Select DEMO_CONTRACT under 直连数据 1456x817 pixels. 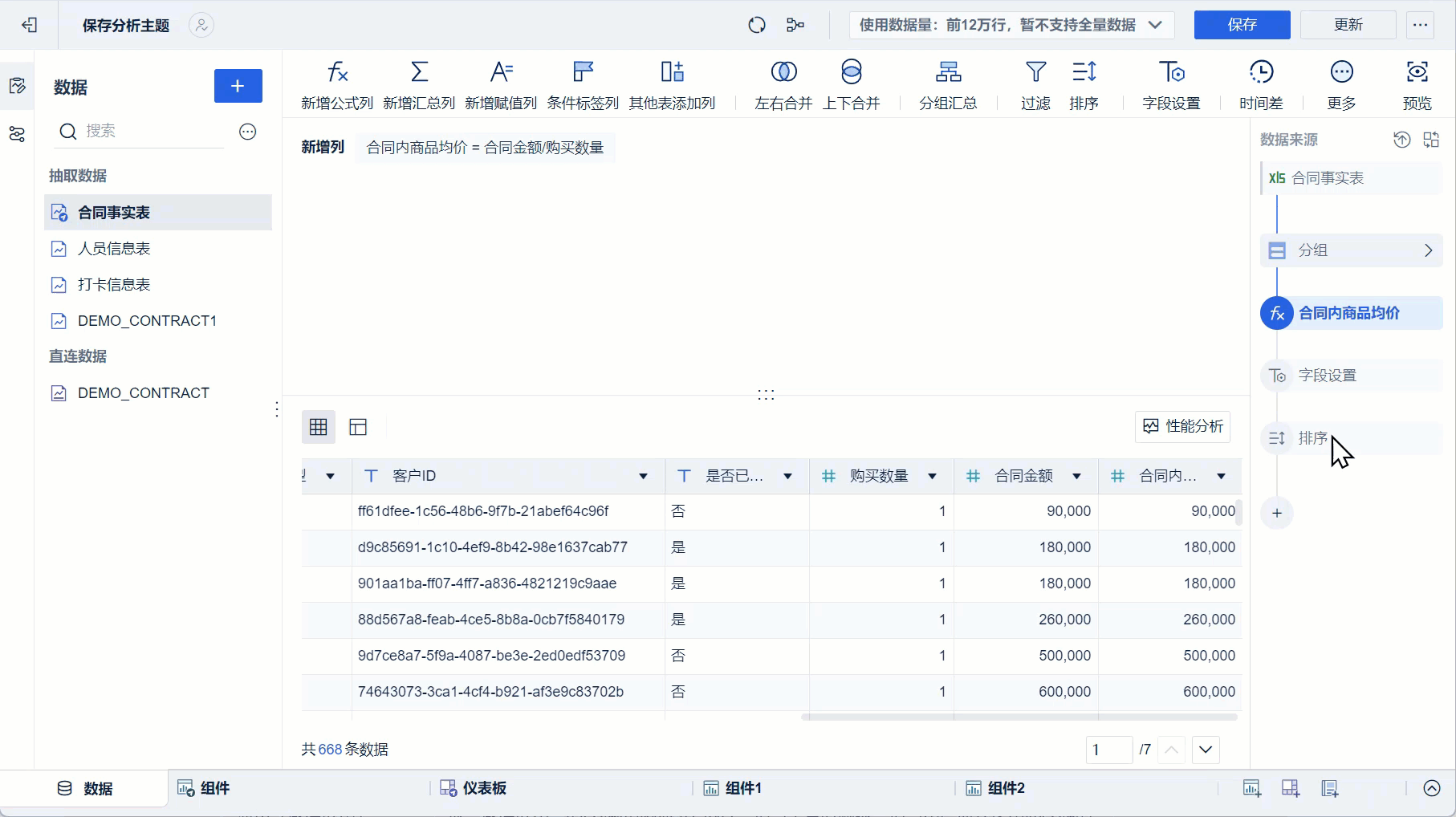coord(158,393)
